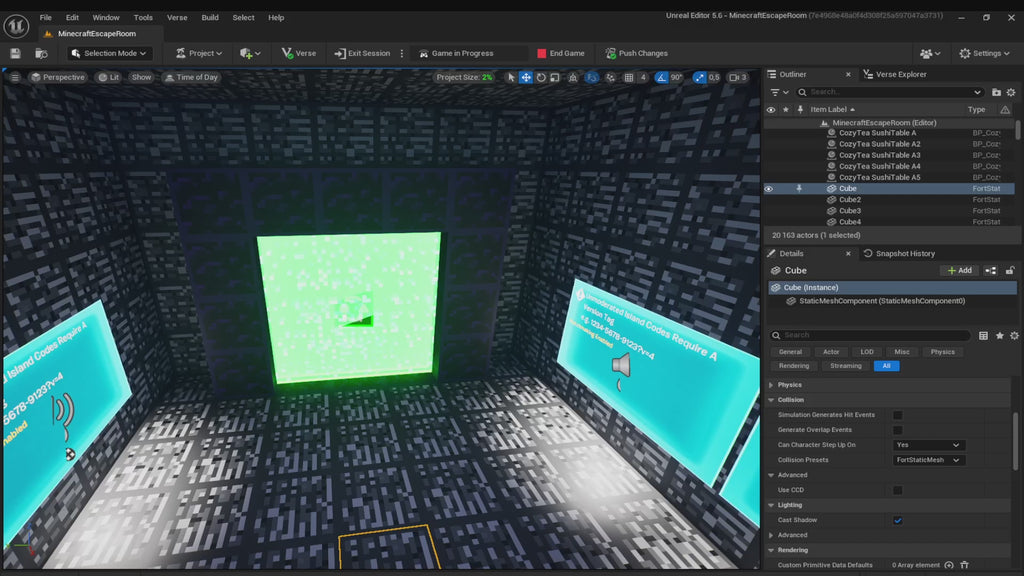Click the Outliner search field

[x=889, y=92]
